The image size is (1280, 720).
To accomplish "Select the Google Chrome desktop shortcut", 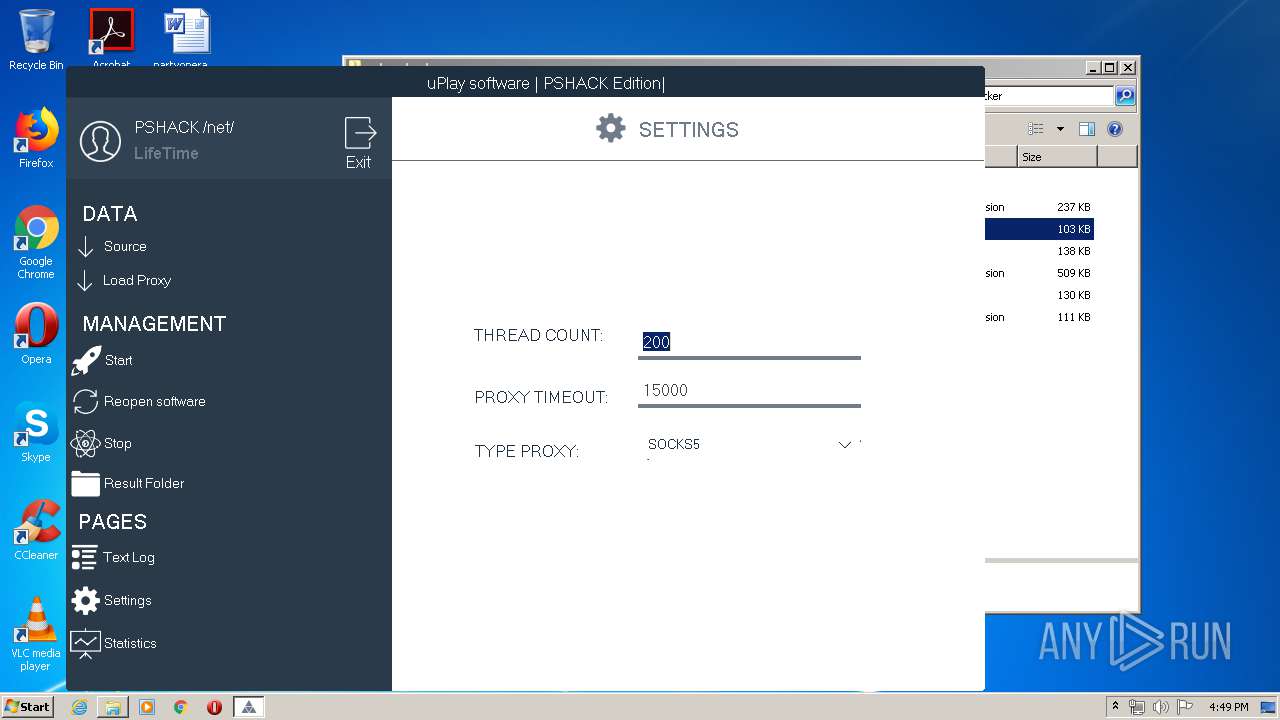I will click(36, 242).
